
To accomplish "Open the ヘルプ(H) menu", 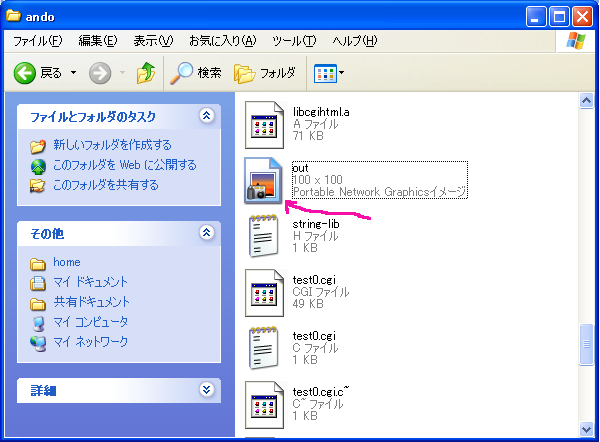I will [354, 41].
